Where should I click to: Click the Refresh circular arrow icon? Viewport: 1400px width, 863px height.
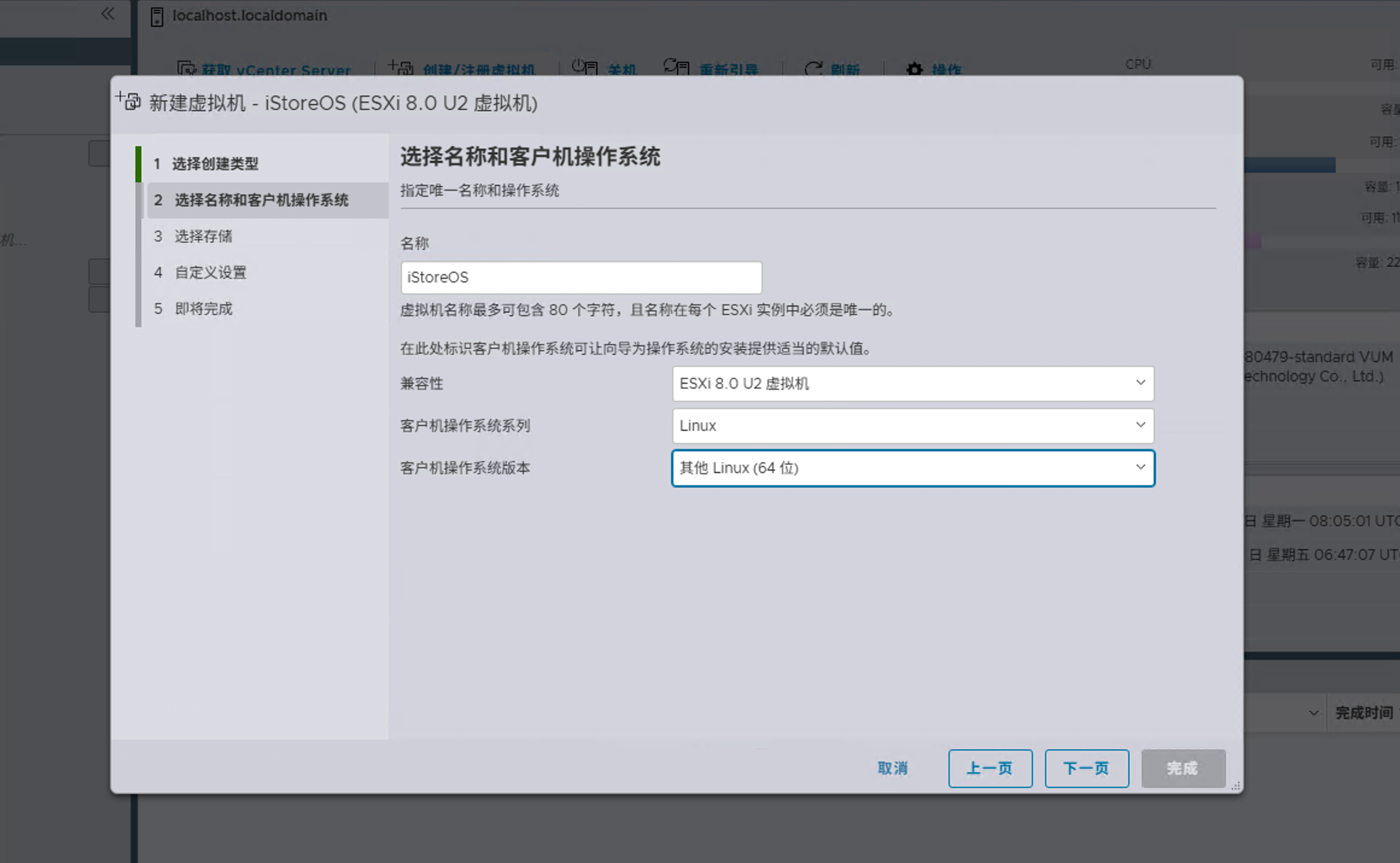tap(813, 69)
